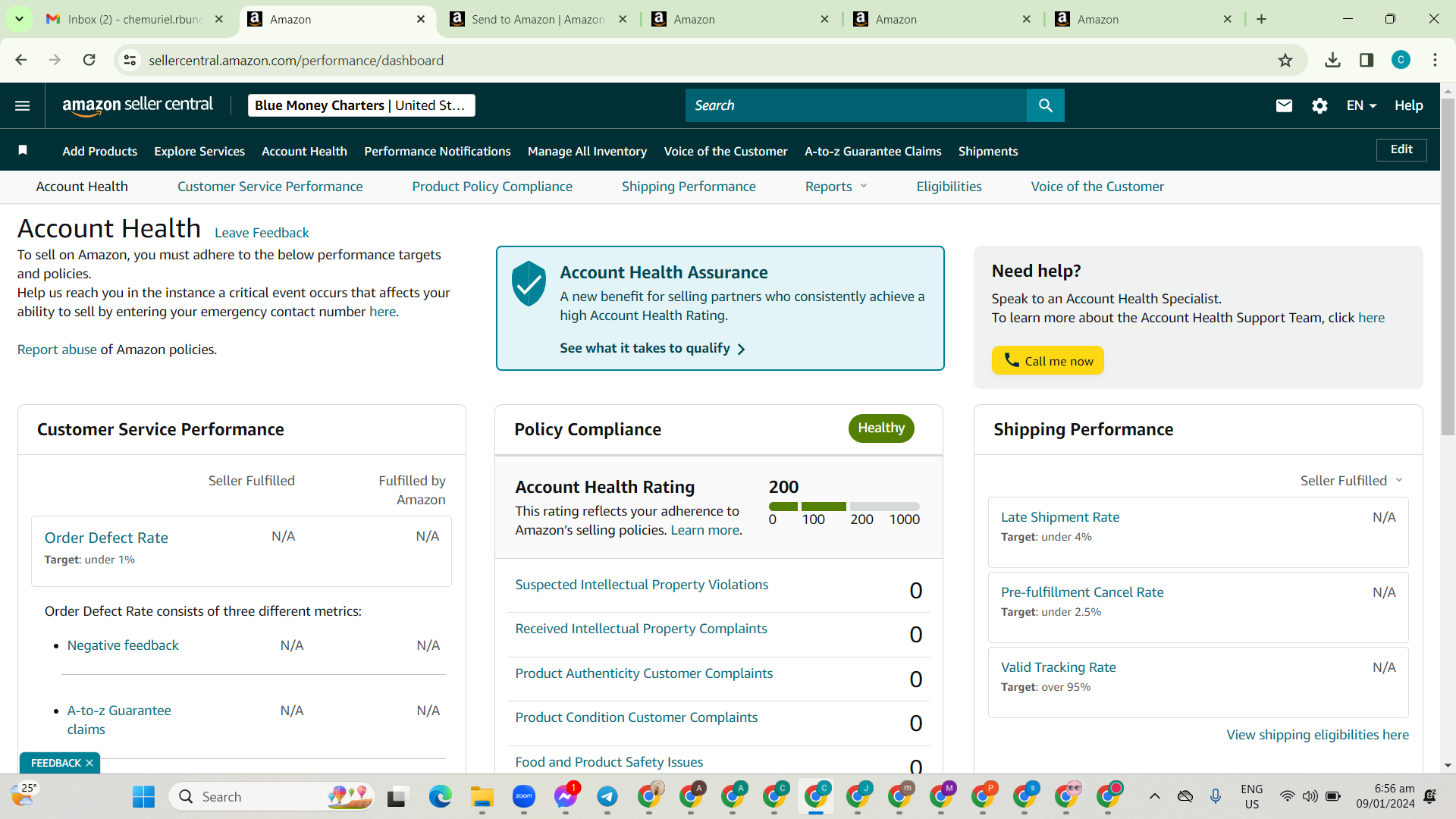Click the bookmark flag icon in favorites bar

point(23,150)
